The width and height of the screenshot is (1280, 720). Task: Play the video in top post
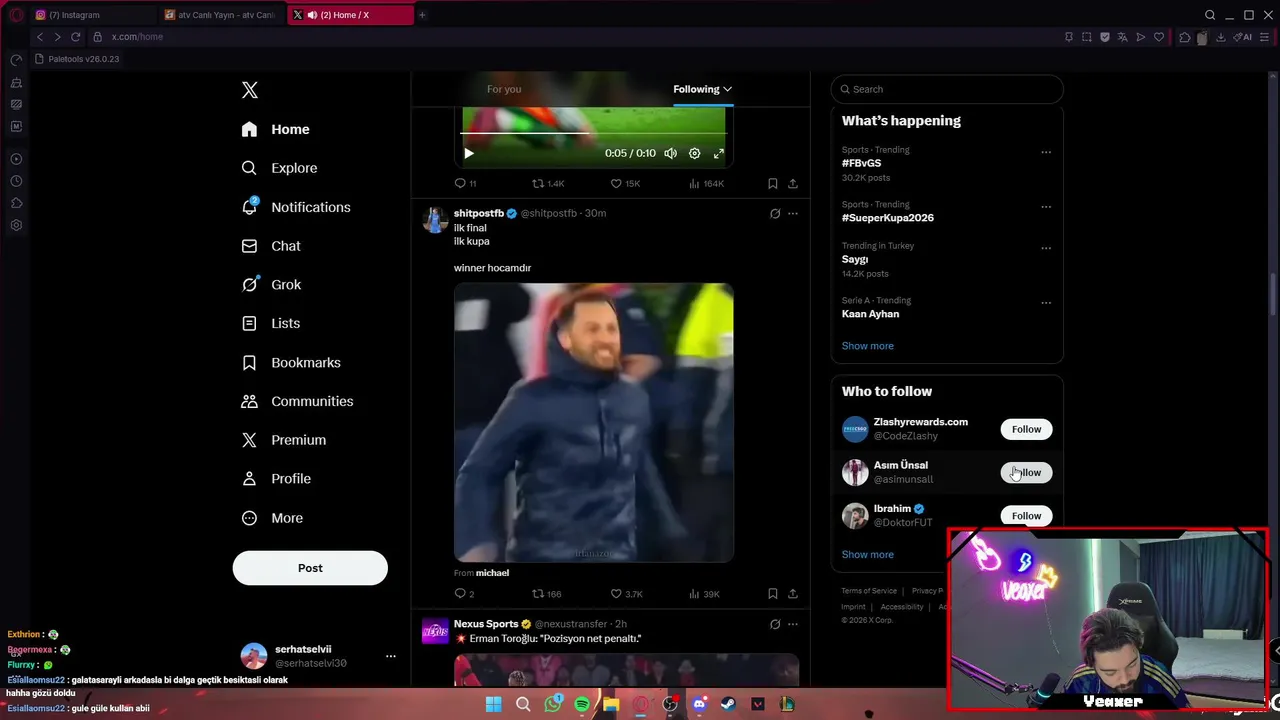(x=469, y=153)
